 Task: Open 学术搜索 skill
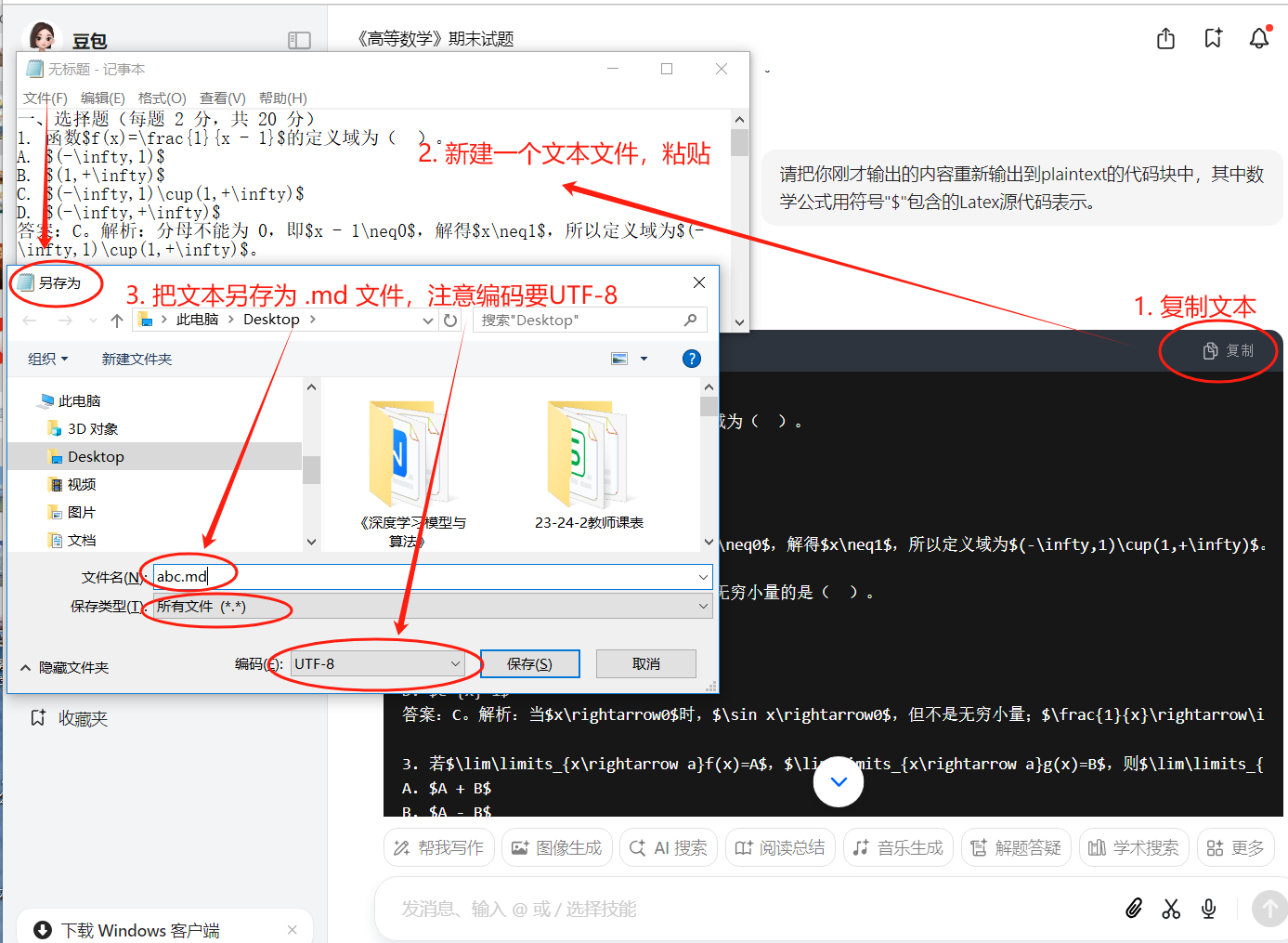click(x=1133, y=846)
